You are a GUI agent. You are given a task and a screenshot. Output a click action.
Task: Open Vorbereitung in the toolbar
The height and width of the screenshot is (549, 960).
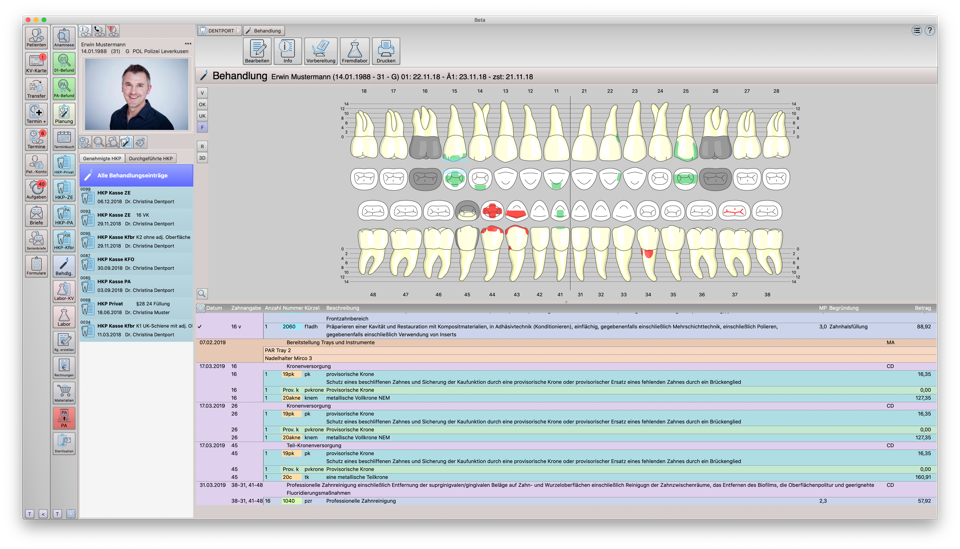320,50
